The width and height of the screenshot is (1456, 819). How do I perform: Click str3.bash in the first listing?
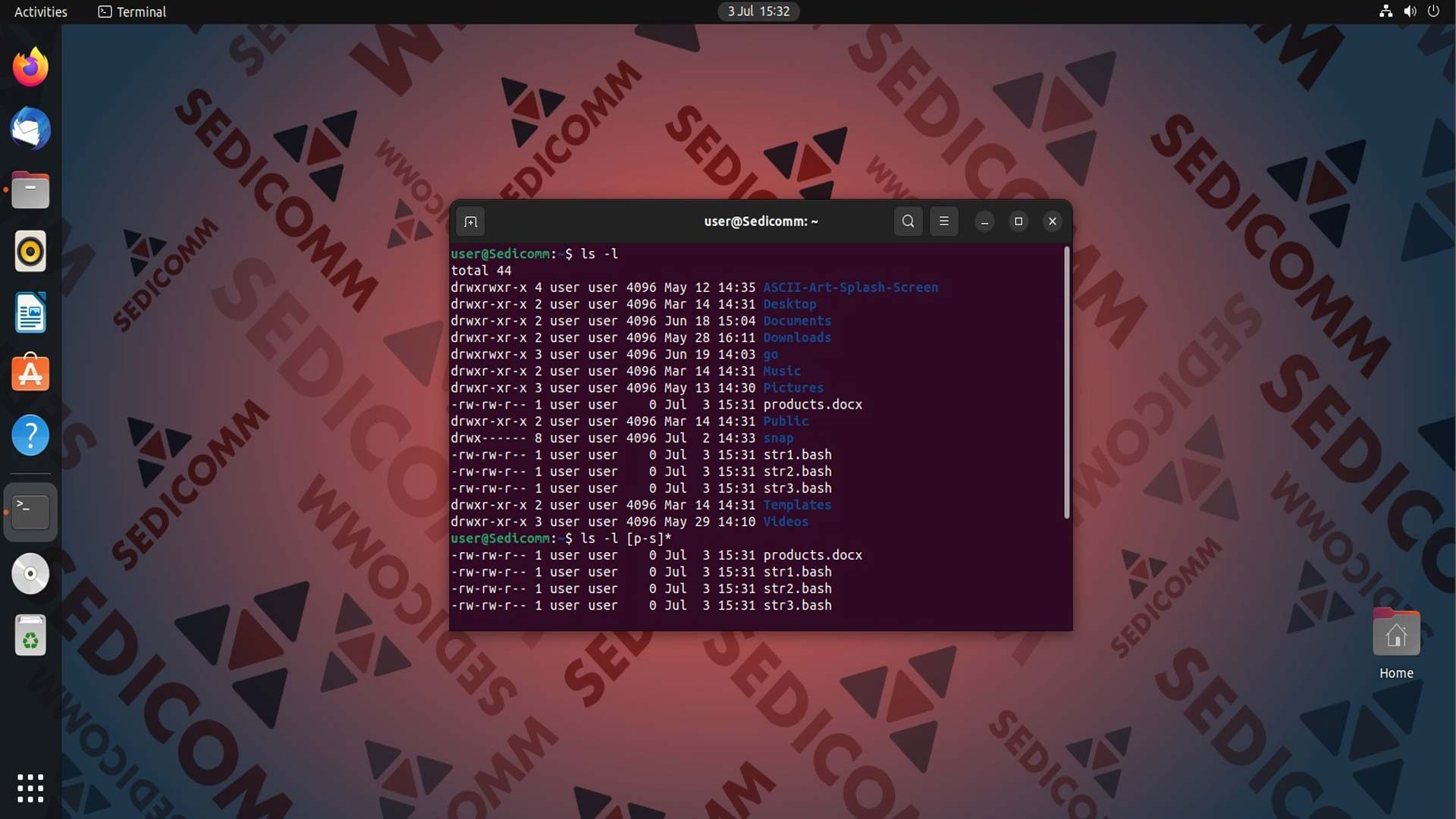(797, 488)
